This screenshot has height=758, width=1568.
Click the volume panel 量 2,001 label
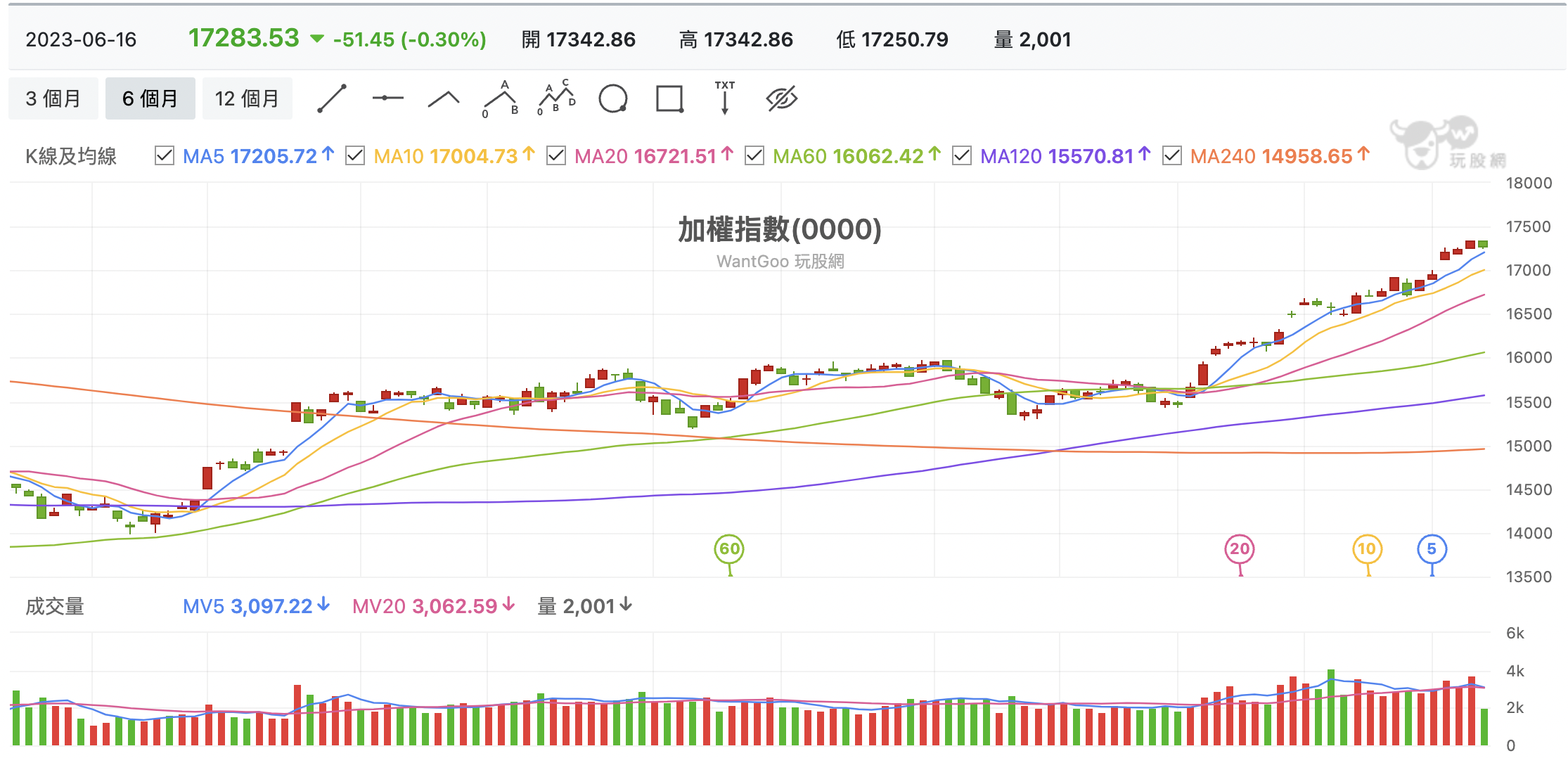[585, 606]
